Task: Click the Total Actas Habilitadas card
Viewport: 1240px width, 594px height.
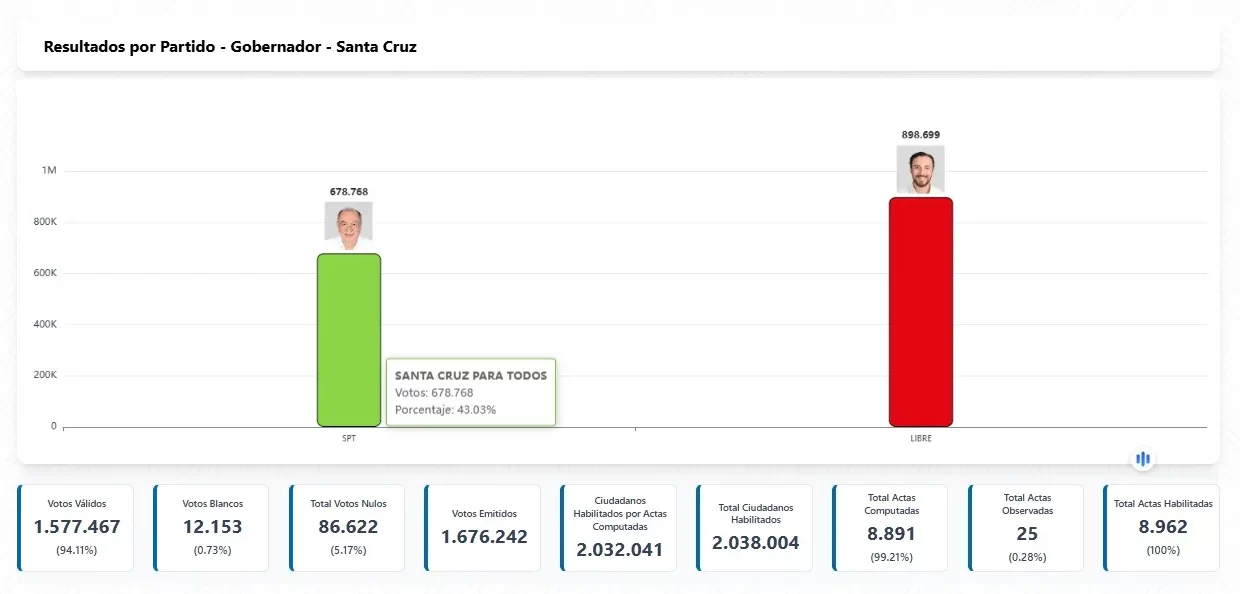Action: pyautogui.click(x=1163, y=528)
